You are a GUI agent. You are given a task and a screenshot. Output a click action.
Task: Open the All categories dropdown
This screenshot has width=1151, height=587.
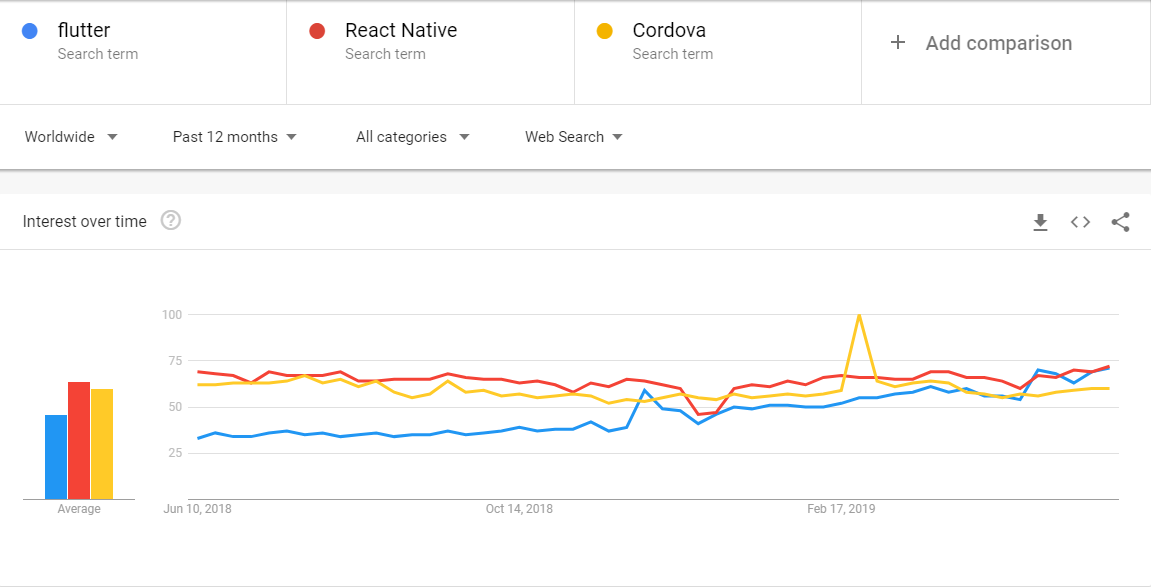click(x=413, y=136)
